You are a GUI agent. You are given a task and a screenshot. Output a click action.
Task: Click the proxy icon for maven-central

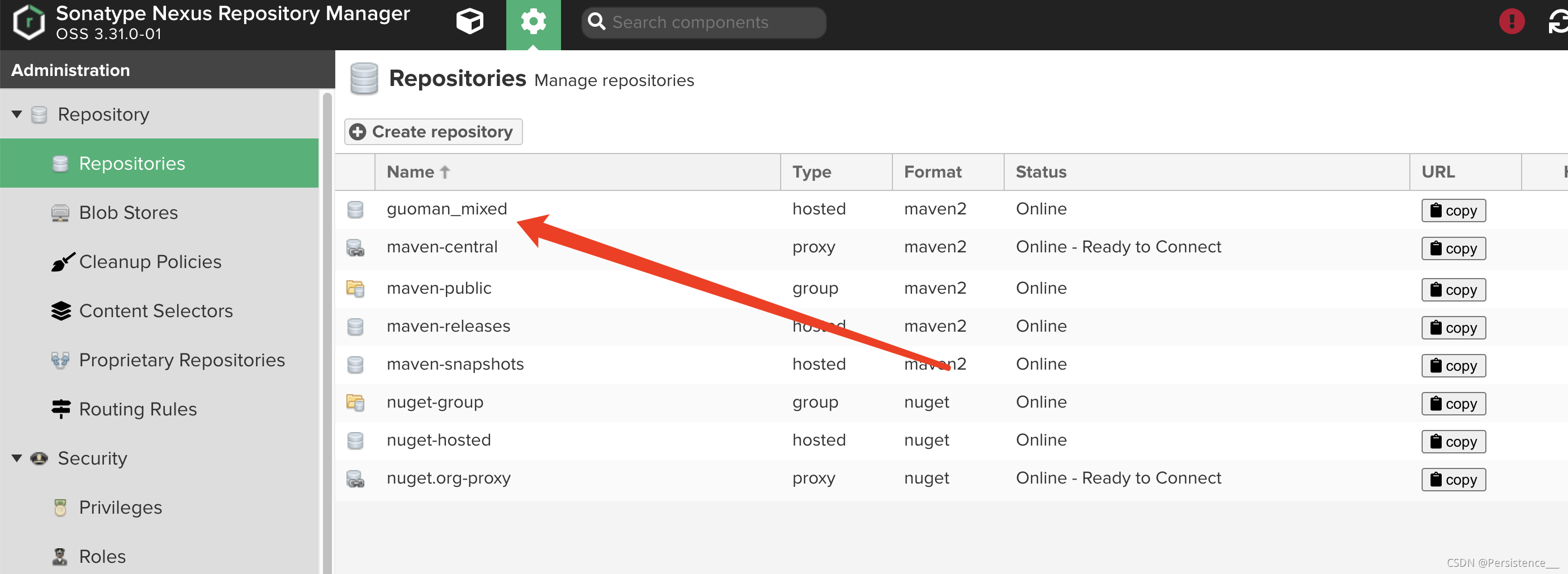pyautogui.click(x=355, y=248)
